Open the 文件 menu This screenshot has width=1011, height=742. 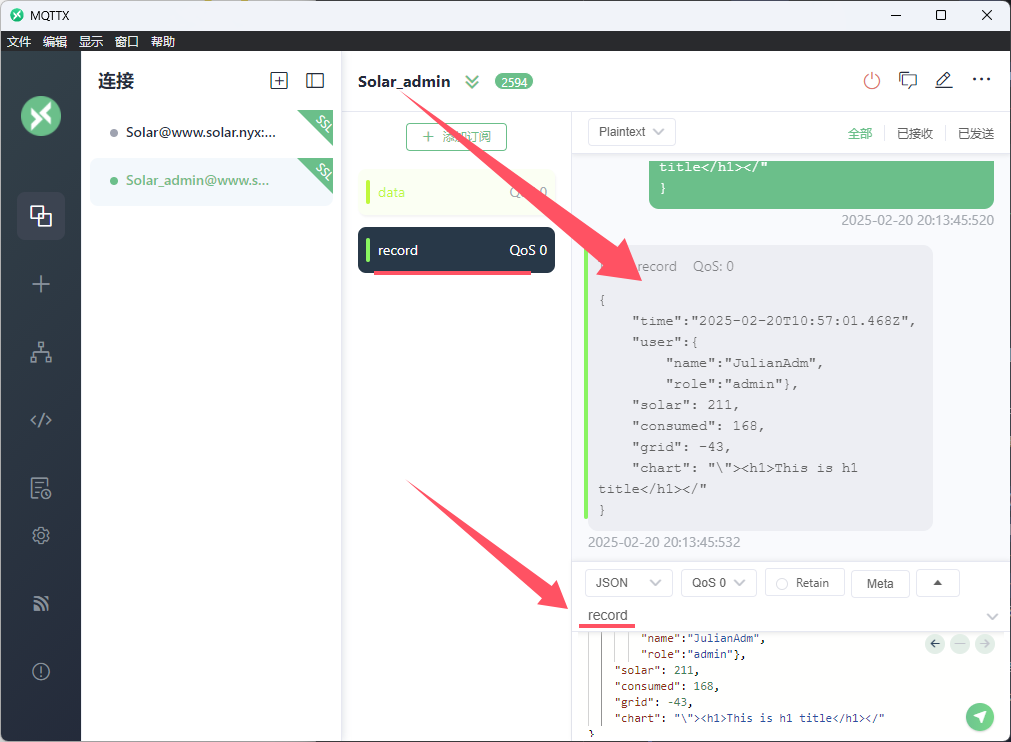(x=19, y=41)
